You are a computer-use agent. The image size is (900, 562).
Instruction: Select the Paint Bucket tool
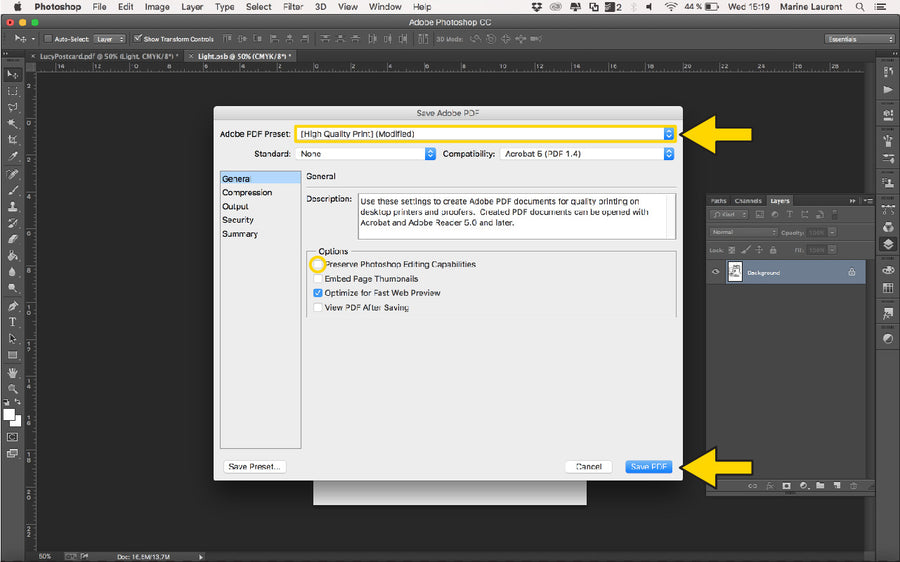point(12,255)
